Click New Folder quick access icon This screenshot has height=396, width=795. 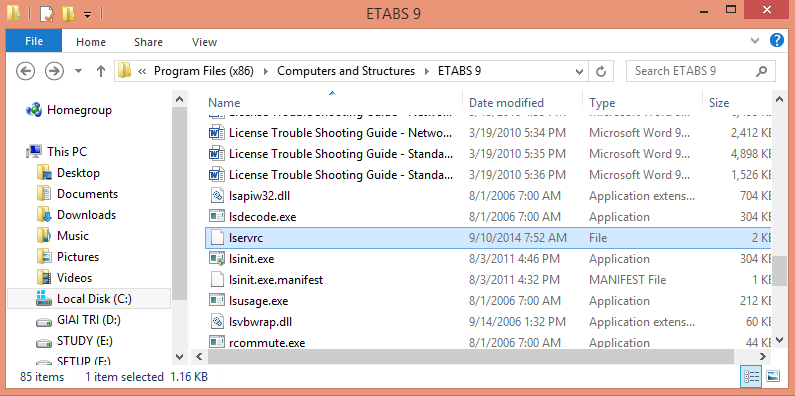tap(68, 14)
